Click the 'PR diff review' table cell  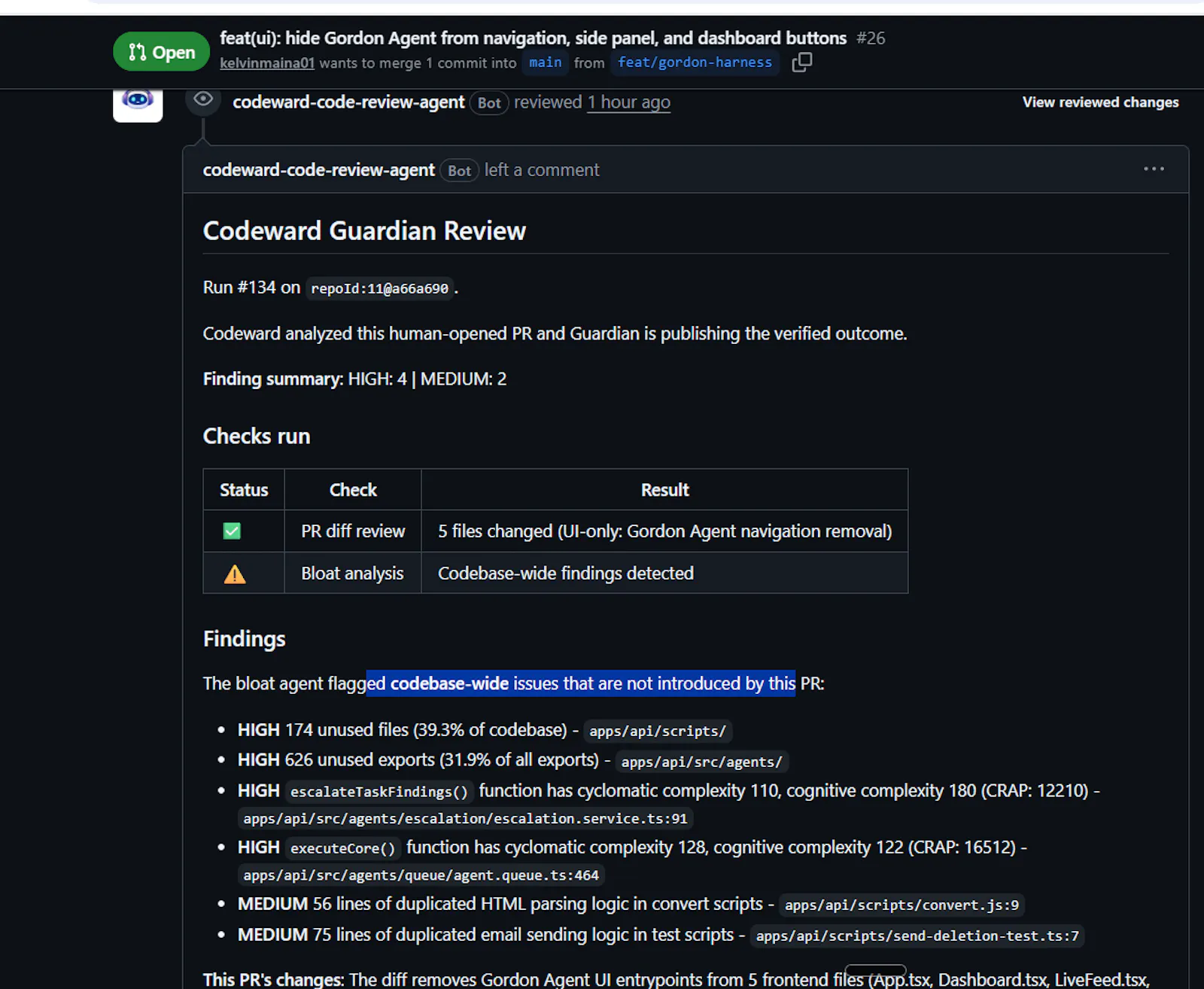353,531
